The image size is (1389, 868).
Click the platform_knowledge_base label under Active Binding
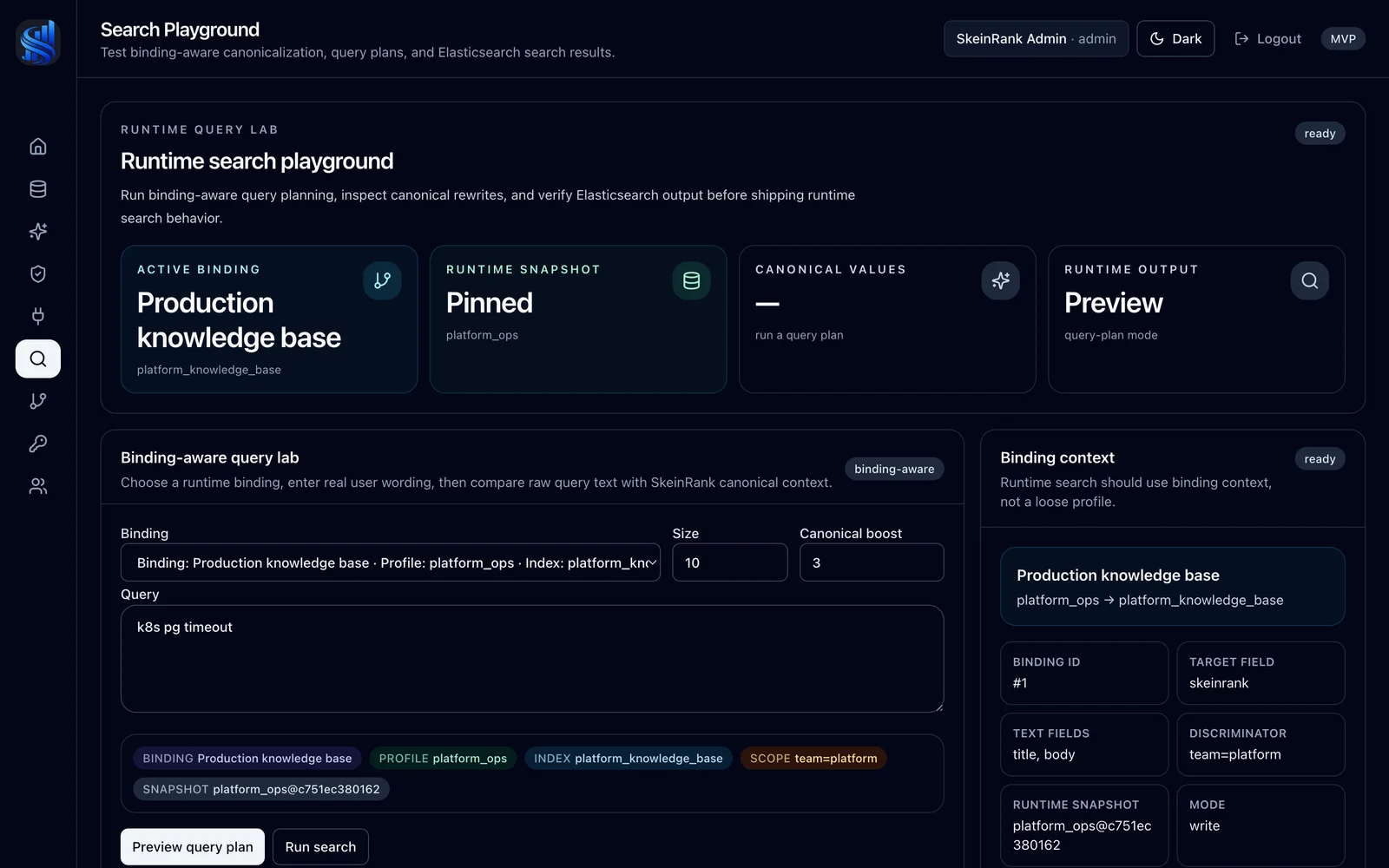(x=208, y=370)
